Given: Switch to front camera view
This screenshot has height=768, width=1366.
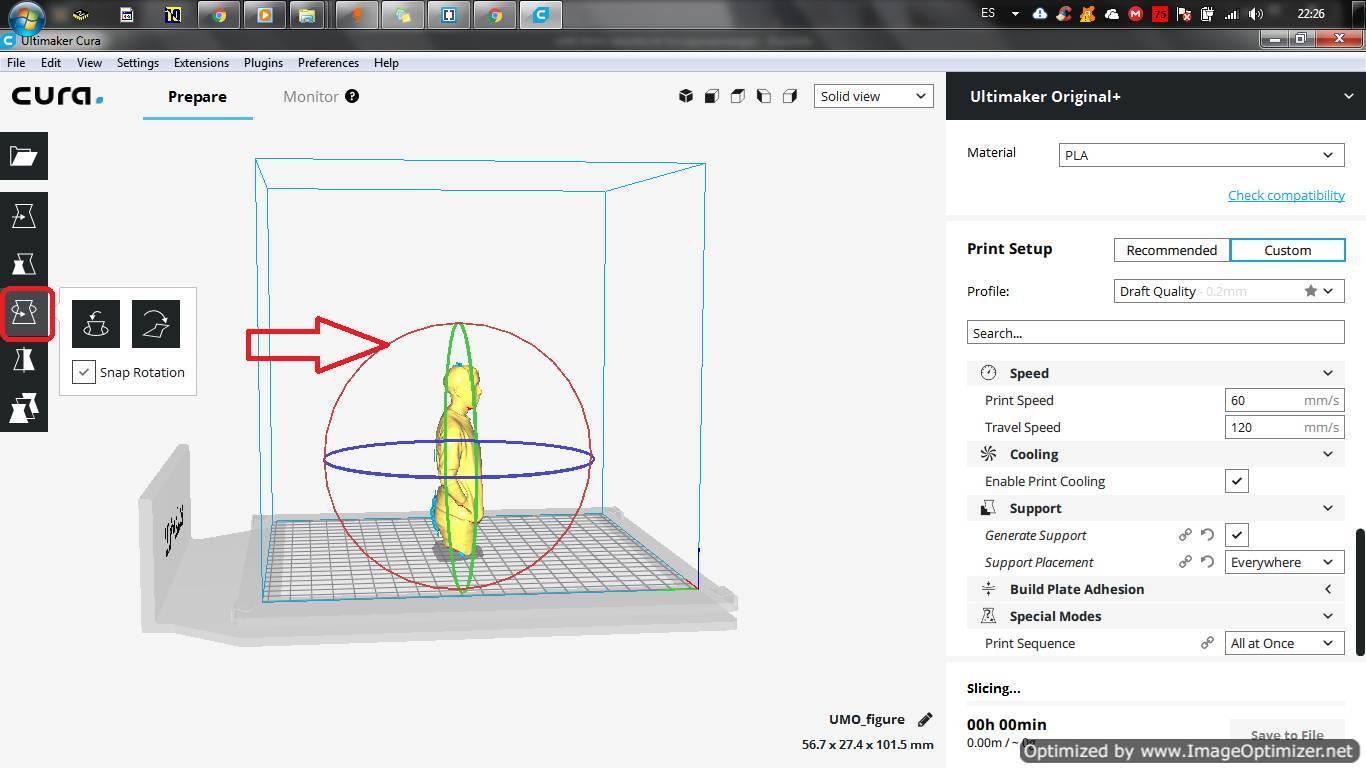Looking at the screenshot, I should [712, 96].
